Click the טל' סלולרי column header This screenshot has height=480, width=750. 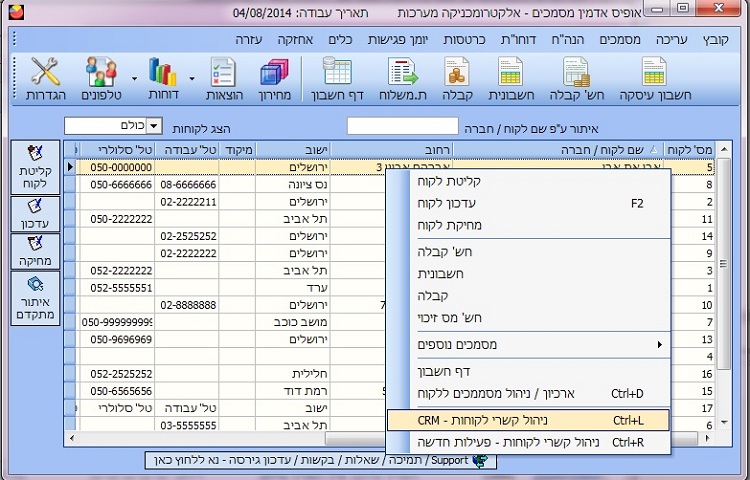click(x=118, y=150)
